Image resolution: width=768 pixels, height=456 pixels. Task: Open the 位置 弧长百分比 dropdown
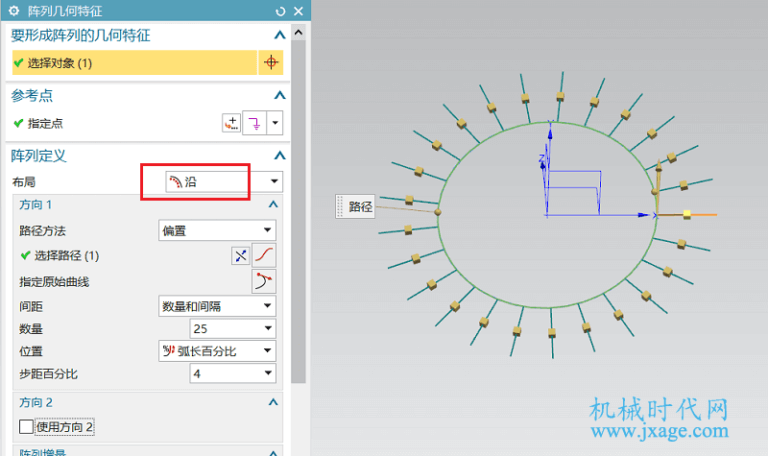tap(216, 351)
